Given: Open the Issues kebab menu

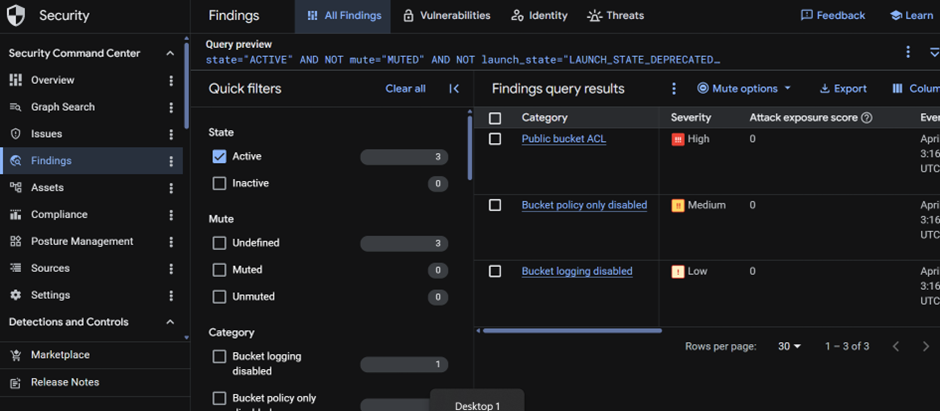Looking at the screenshot, I should pyautogui.click(x=171, y=134).
